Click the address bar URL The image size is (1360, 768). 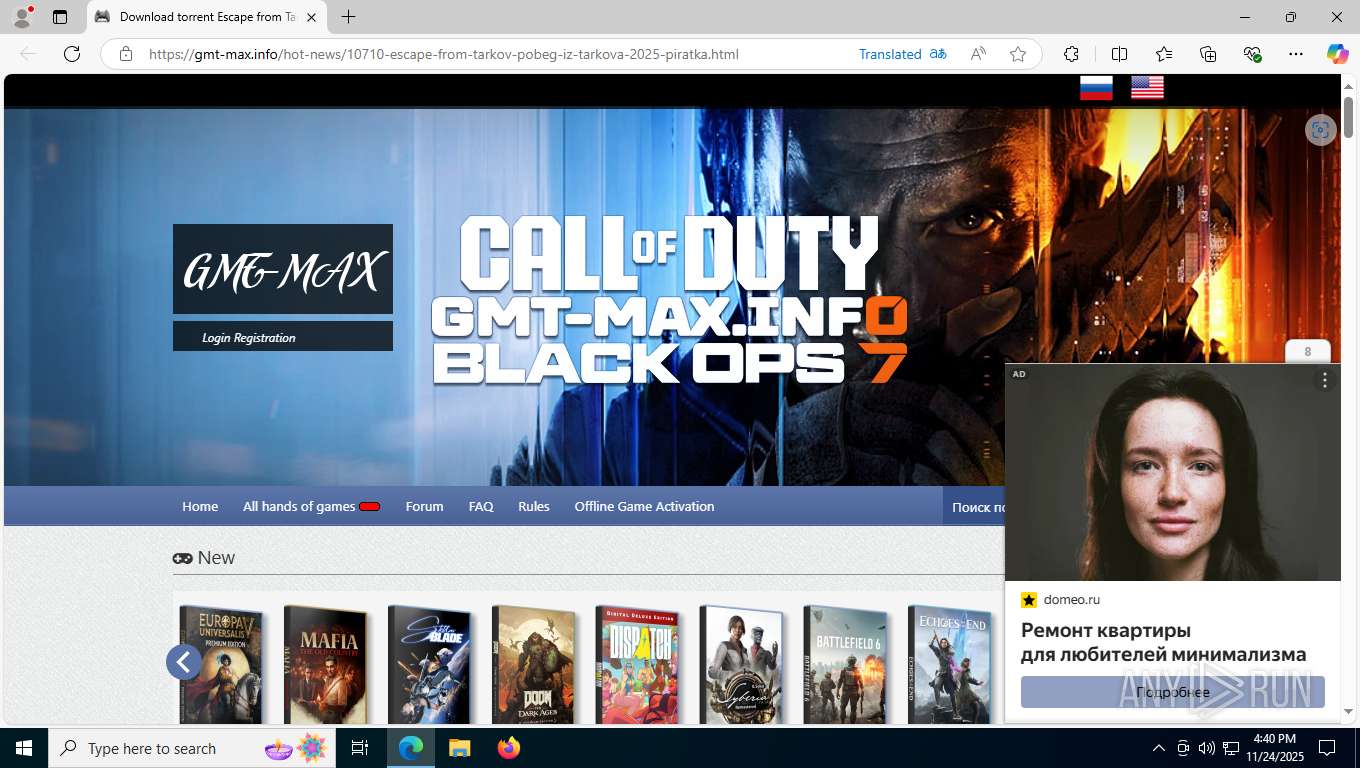tap(444, 54)
